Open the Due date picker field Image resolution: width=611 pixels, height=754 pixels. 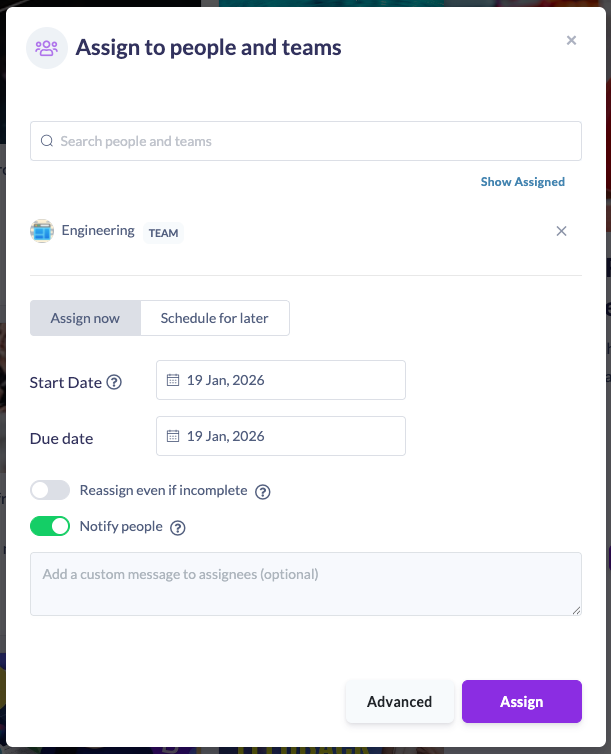point(281,436)
